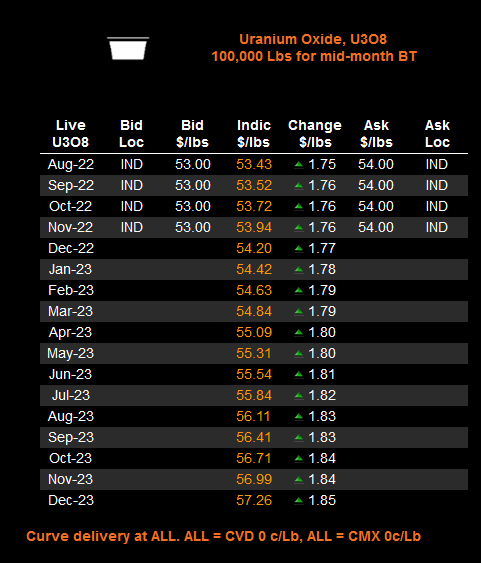Click the change value 1.75
The image size is (481, 563).
[x=322, y=164]
